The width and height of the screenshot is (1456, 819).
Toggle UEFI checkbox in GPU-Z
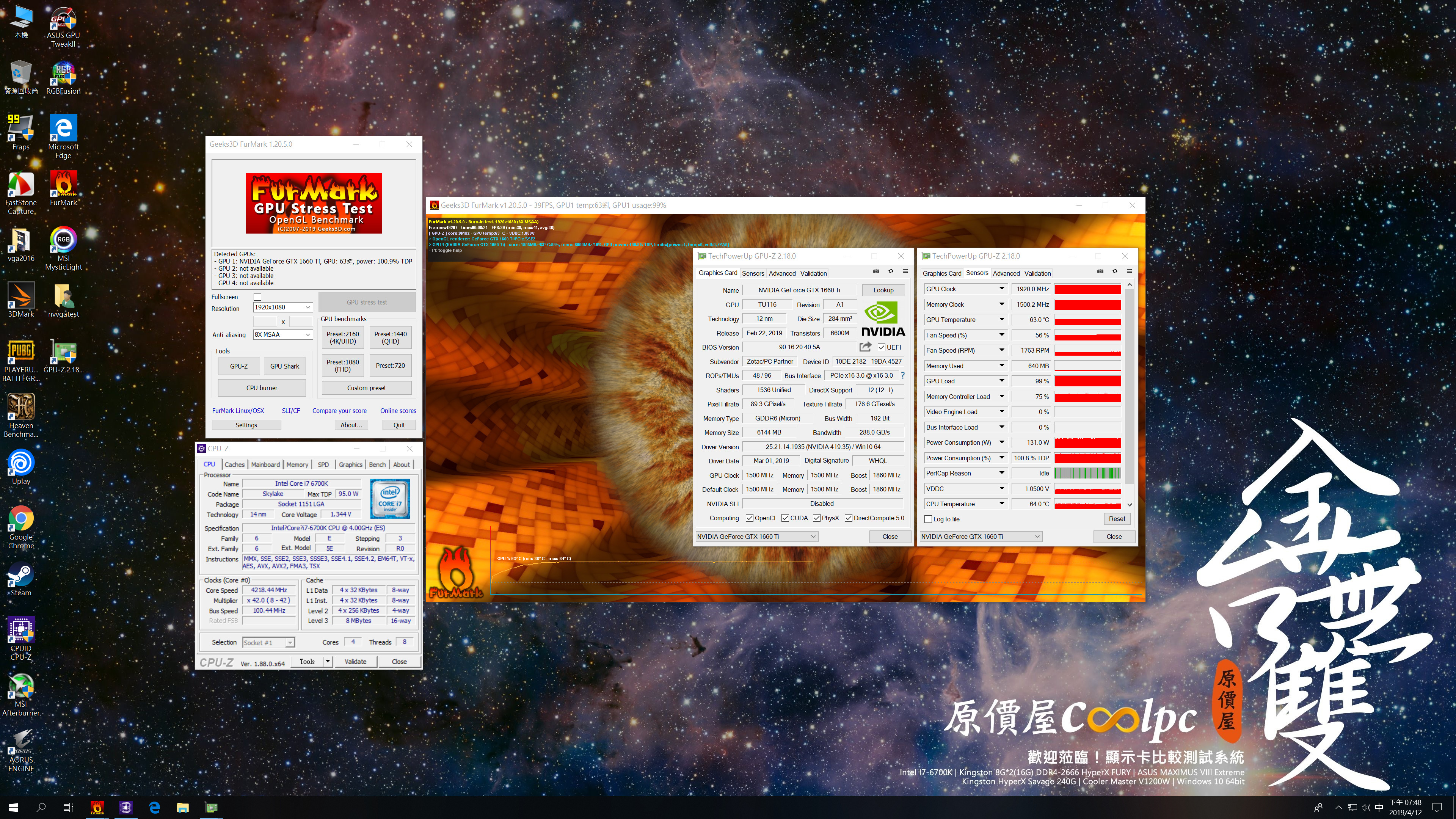(881, 347)
